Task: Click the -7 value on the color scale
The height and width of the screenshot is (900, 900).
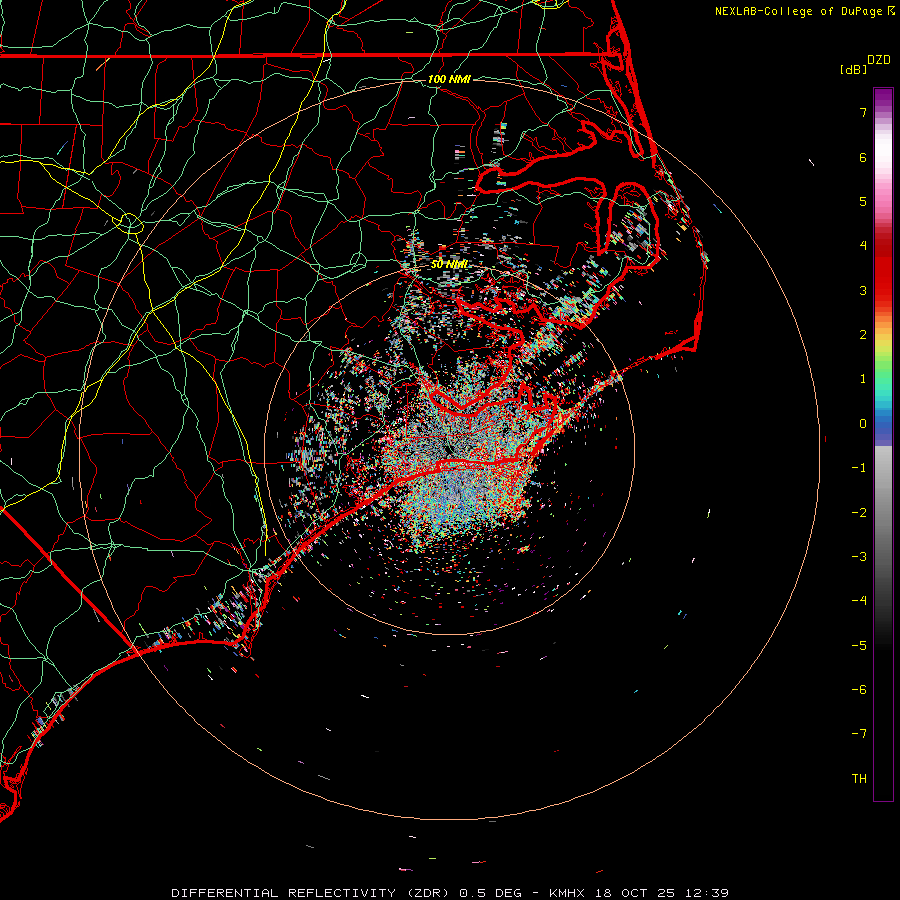Action: [x=859, y=734]
